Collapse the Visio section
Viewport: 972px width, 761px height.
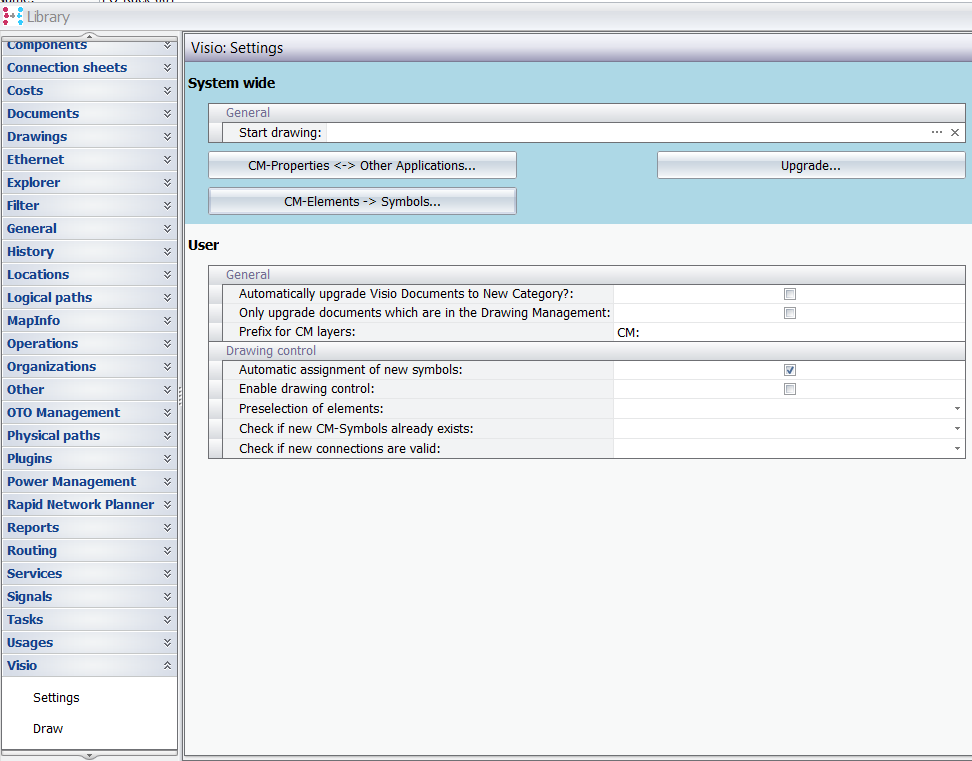pyautogui.click(x=89, y=666)
